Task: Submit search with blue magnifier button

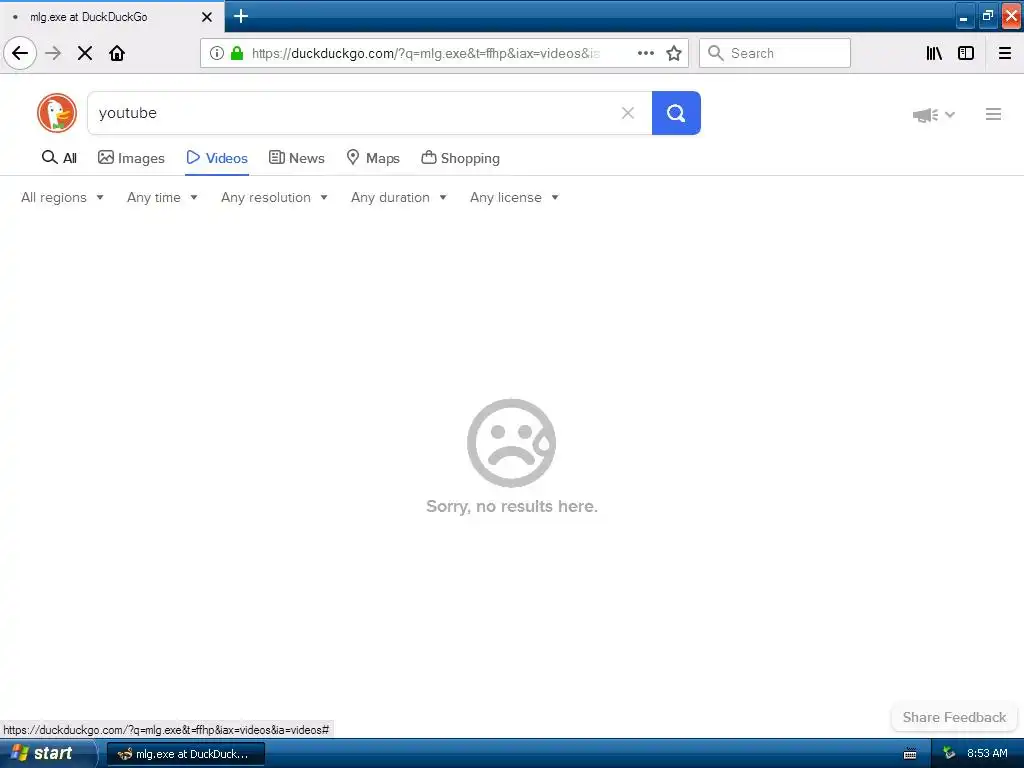Action: click(x=676, y=113)
